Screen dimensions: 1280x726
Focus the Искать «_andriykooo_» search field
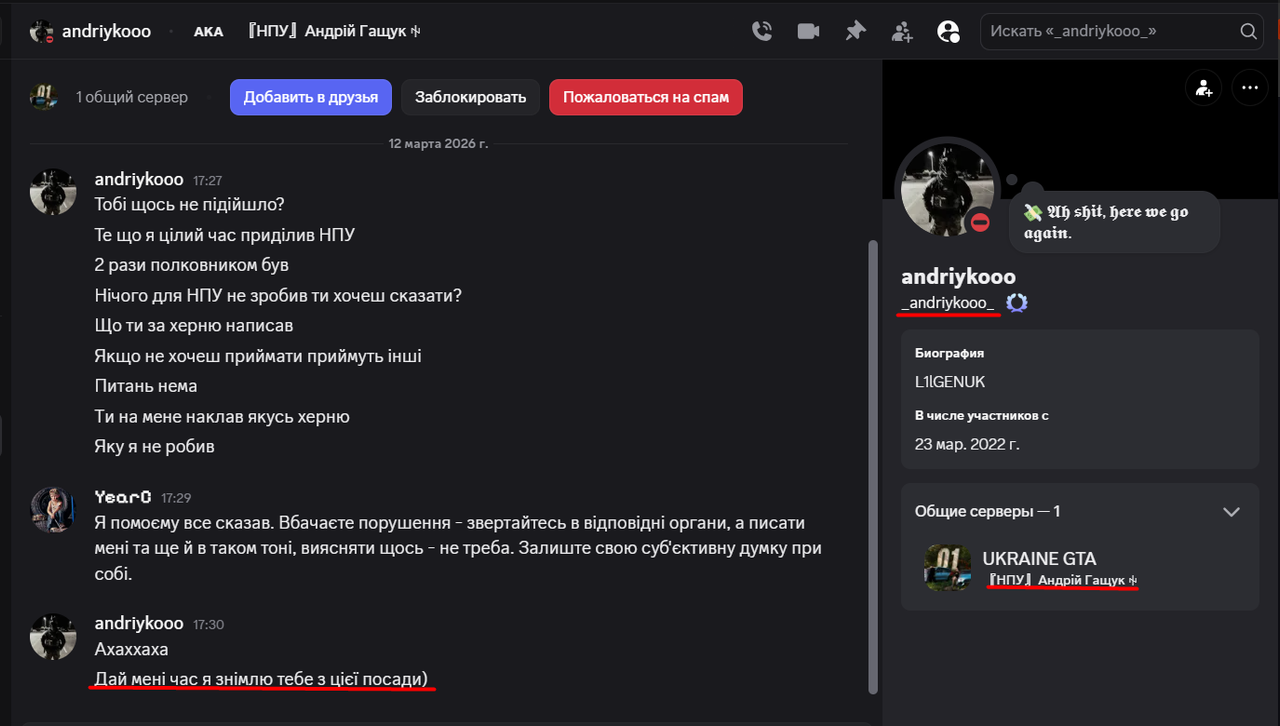1110,31
